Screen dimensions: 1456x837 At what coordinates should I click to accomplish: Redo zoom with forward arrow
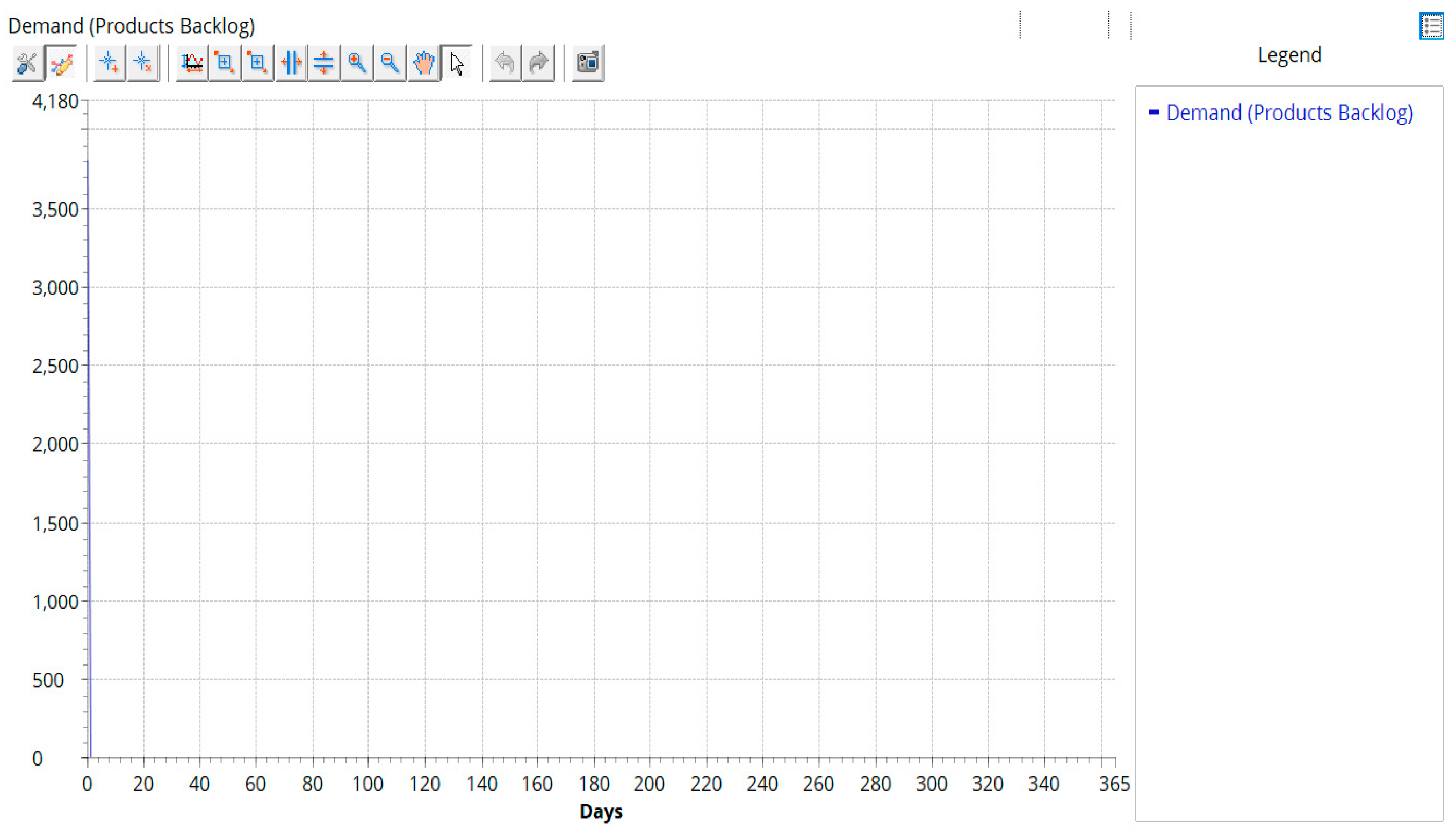(x=538, y=63)
